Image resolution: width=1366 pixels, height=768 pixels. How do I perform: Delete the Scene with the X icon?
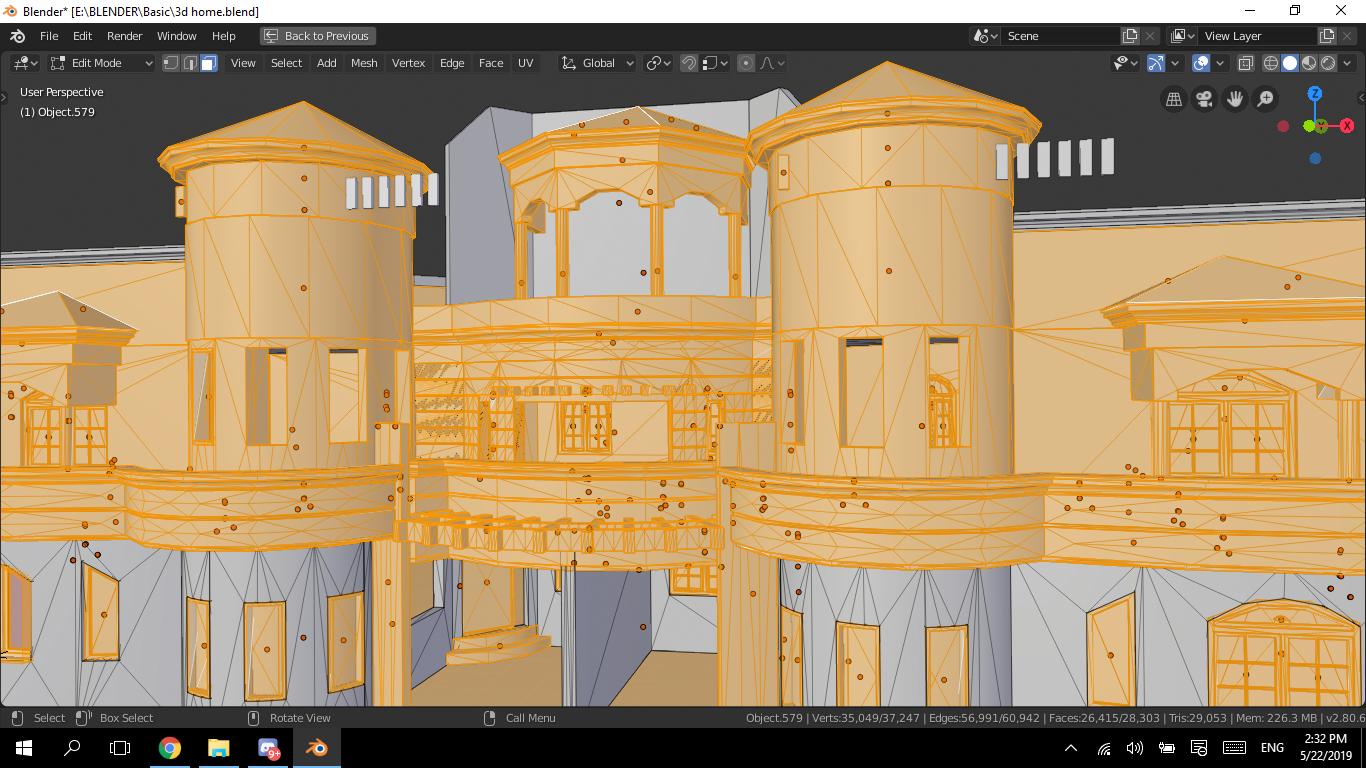click(1150, 36)
